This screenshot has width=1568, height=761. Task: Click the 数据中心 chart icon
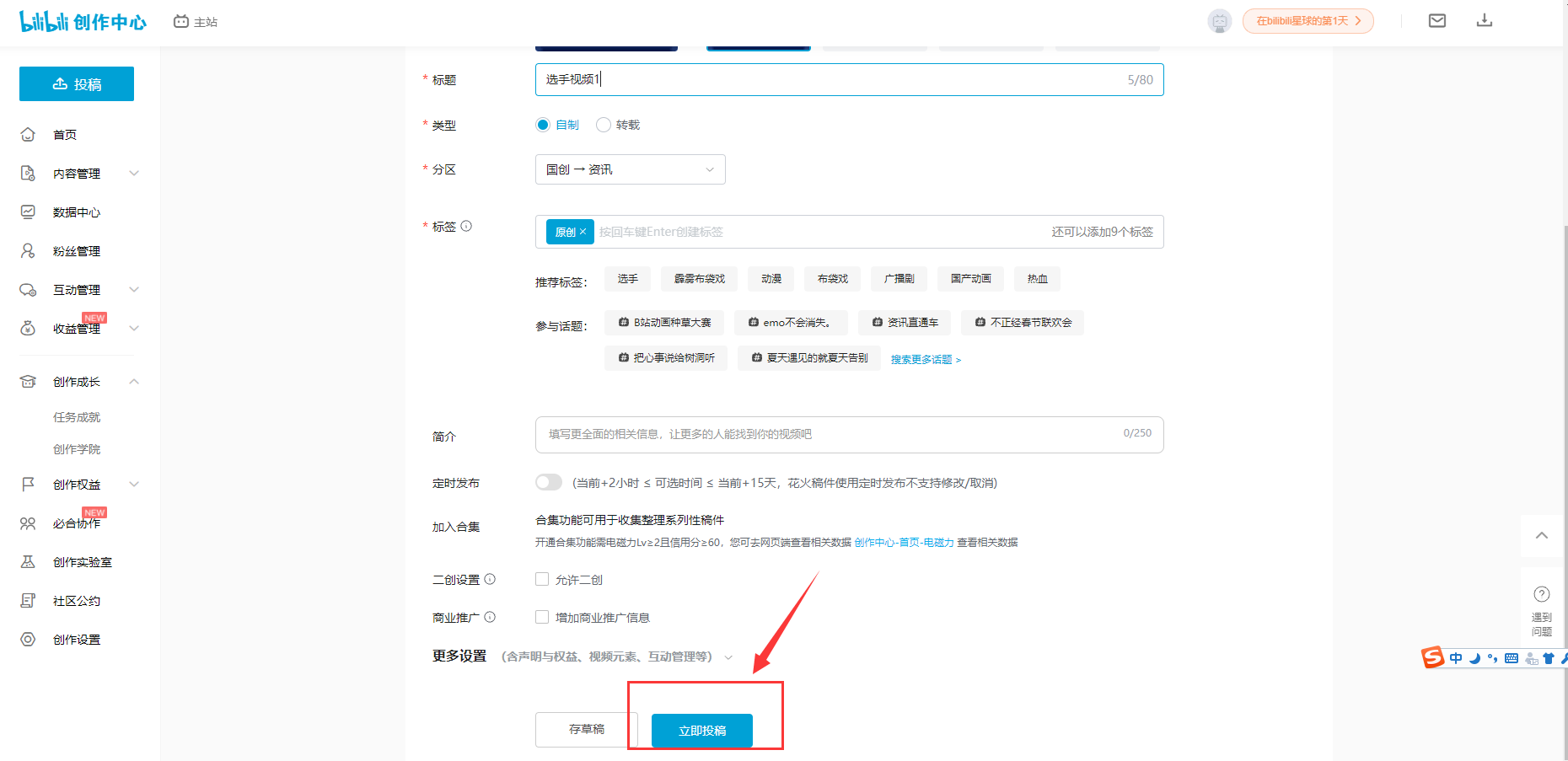(28, 212)
